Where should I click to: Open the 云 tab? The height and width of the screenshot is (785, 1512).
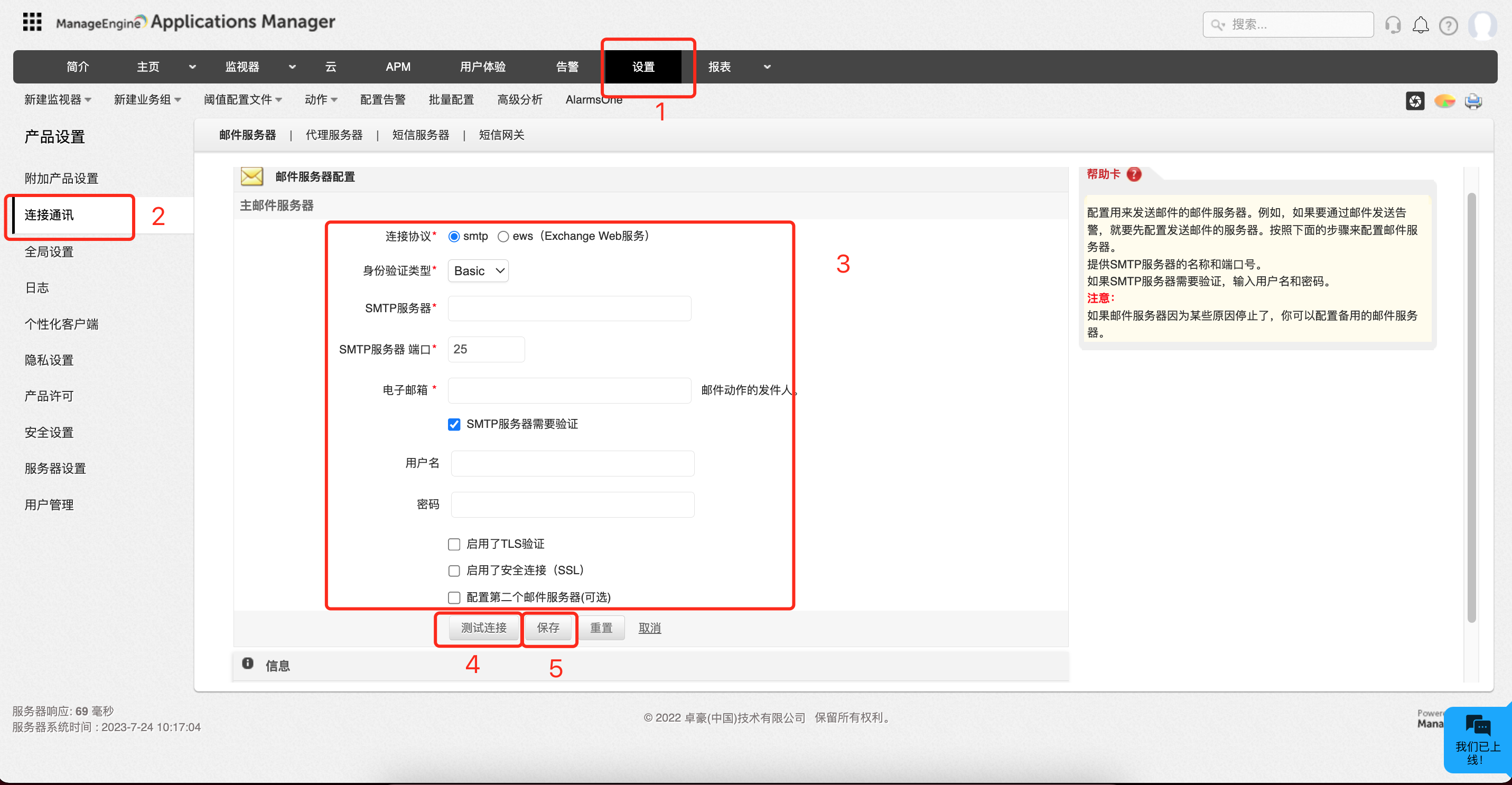(331, 67)
